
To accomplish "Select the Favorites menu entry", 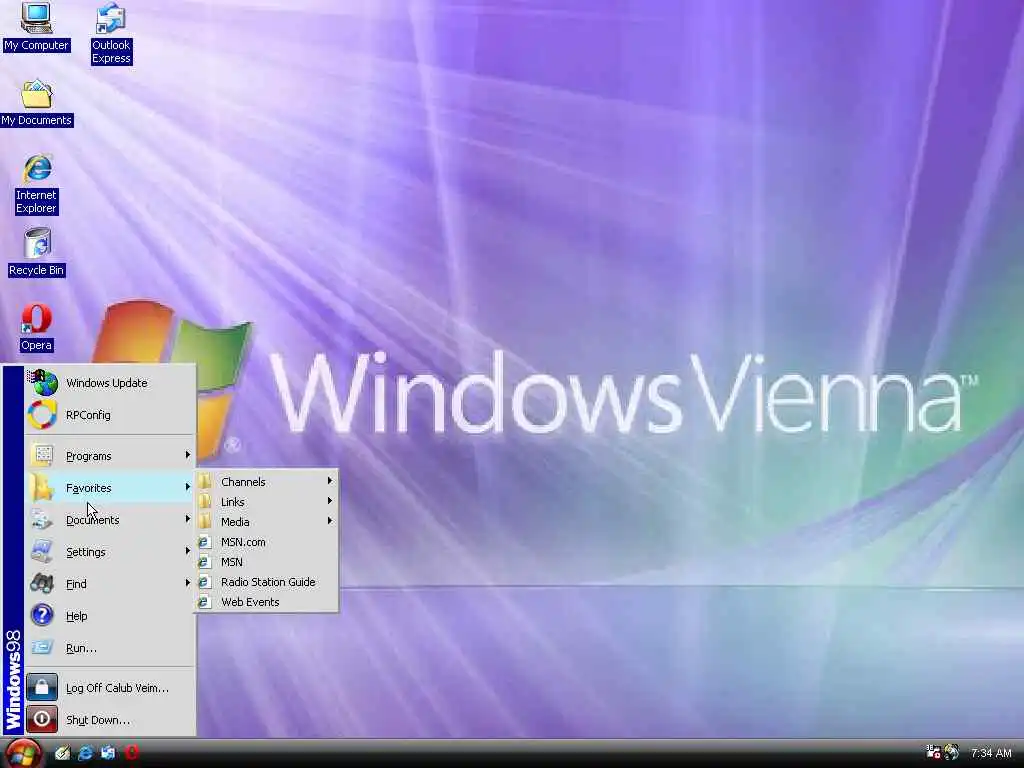I will tap(110, 487).
